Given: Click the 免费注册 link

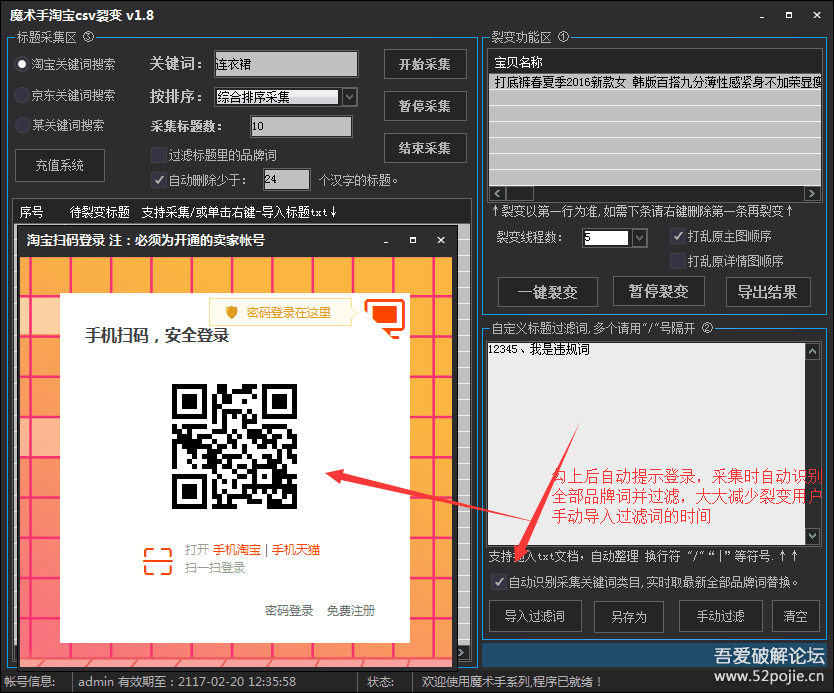Looking at the screenshot, I should [351, 611].
